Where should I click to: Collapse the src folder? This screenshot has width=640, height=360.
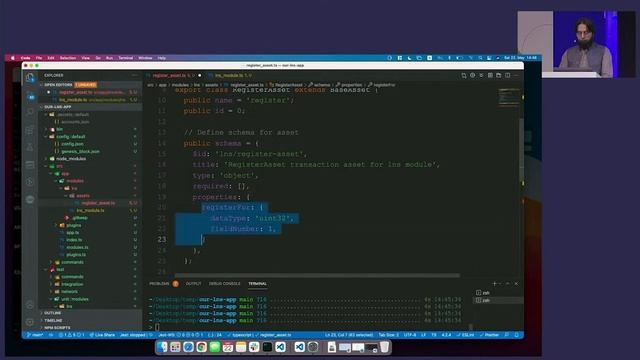click(x=59, y=166)
